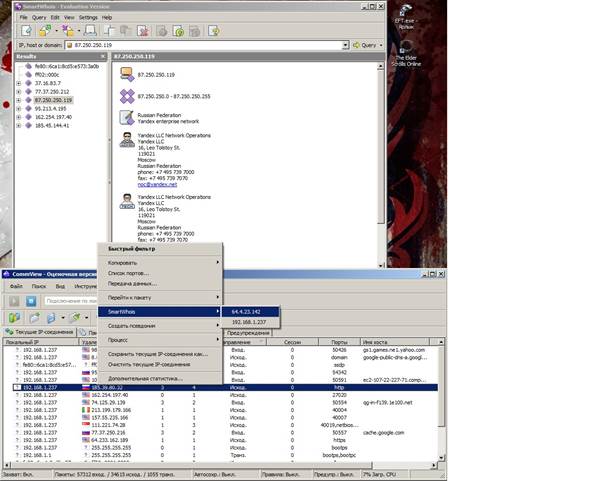Close the Results panel with its X
612x481 pixels.
103,57
